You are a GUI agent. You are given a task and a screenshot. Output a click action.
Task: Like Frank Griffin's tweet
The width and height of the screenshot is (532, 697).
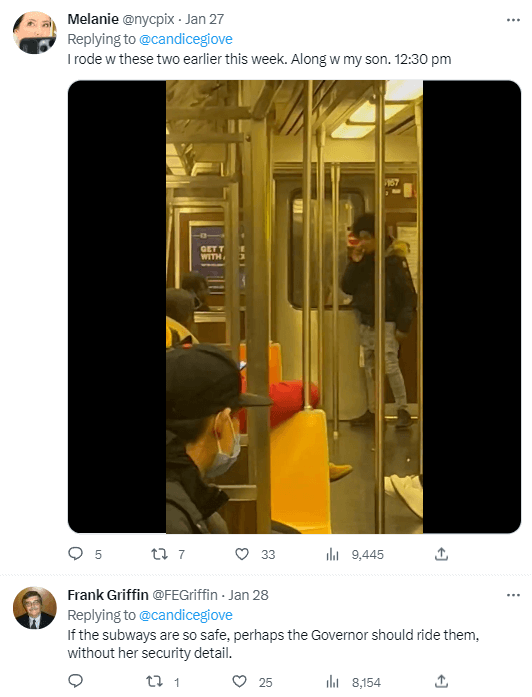tap(240, 681)
